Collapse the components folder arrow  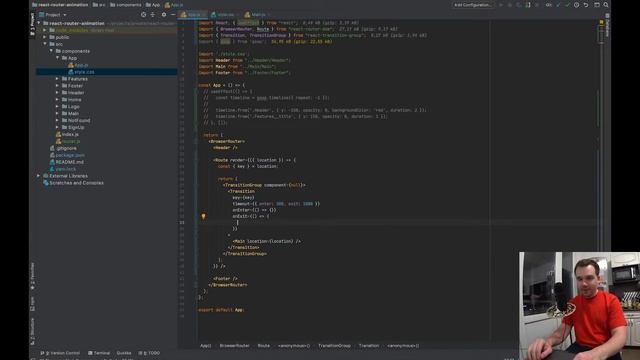pos(51,51)
